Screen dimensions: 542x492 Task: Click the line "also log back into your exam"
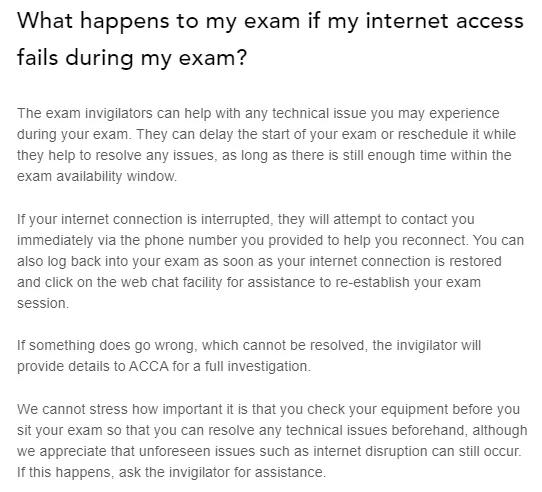[x=259, y=262]
